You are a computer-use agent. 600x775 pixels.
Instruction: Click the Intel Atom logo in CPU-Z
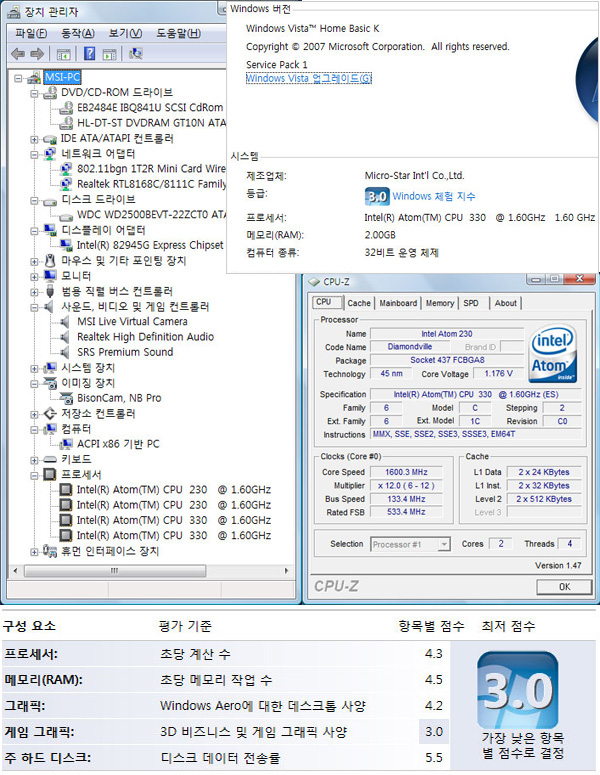553,353
